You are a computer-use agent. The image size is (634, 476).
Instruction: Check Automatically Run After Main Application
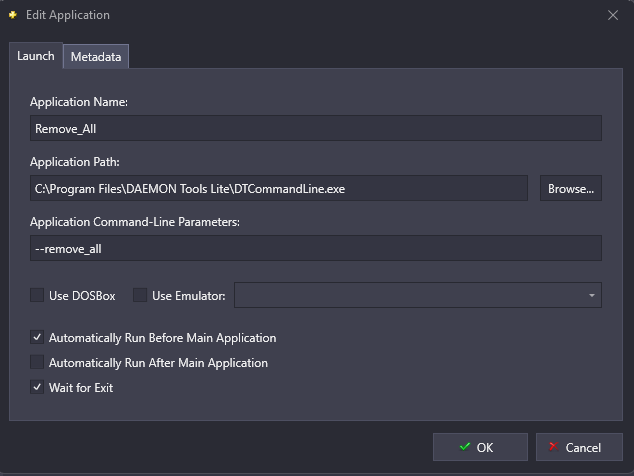(x=37, y=362)
